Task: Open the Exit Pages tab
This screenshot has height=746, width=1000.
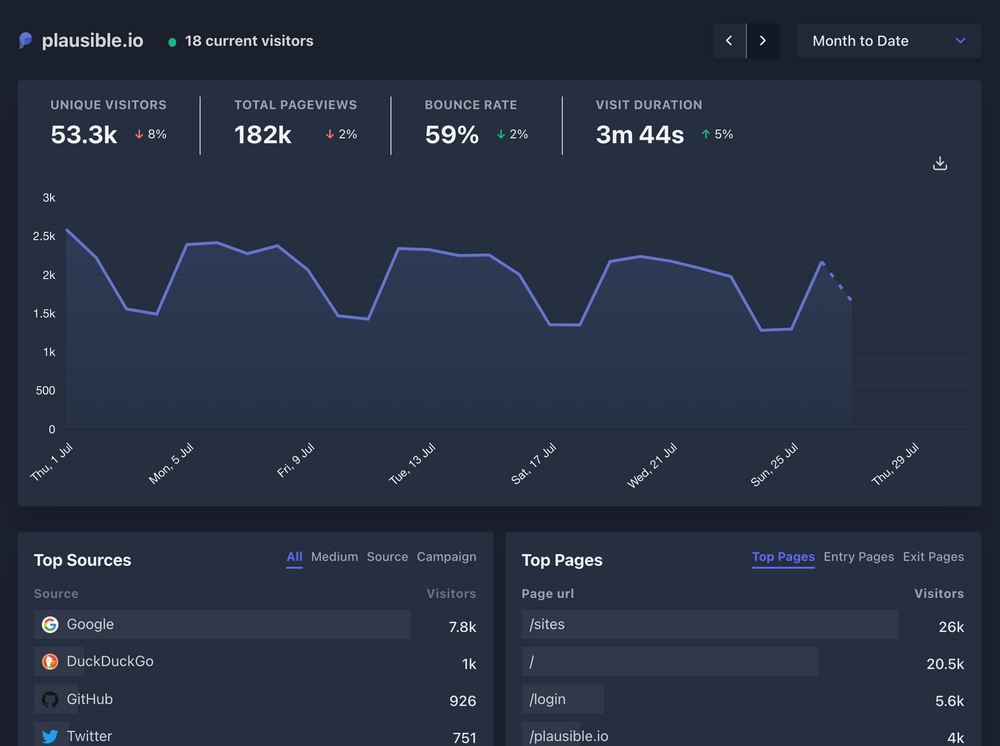Action: click(x=933, y=557)
